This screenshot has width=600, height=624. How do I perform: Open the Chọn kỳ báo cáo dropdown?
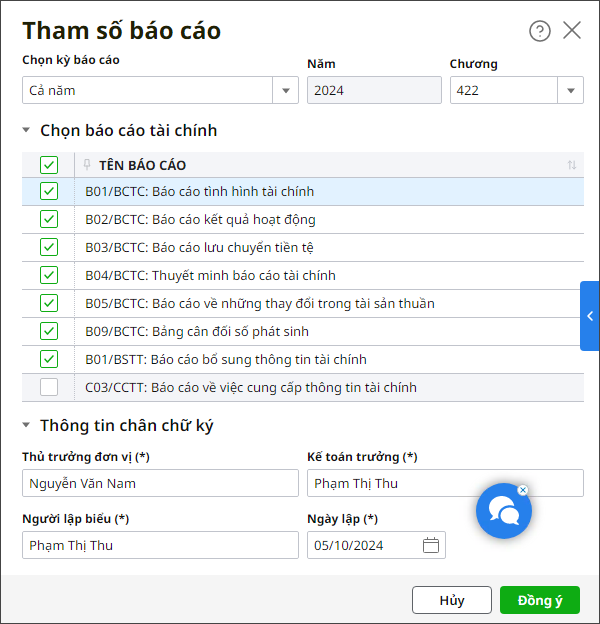(286, 91)
